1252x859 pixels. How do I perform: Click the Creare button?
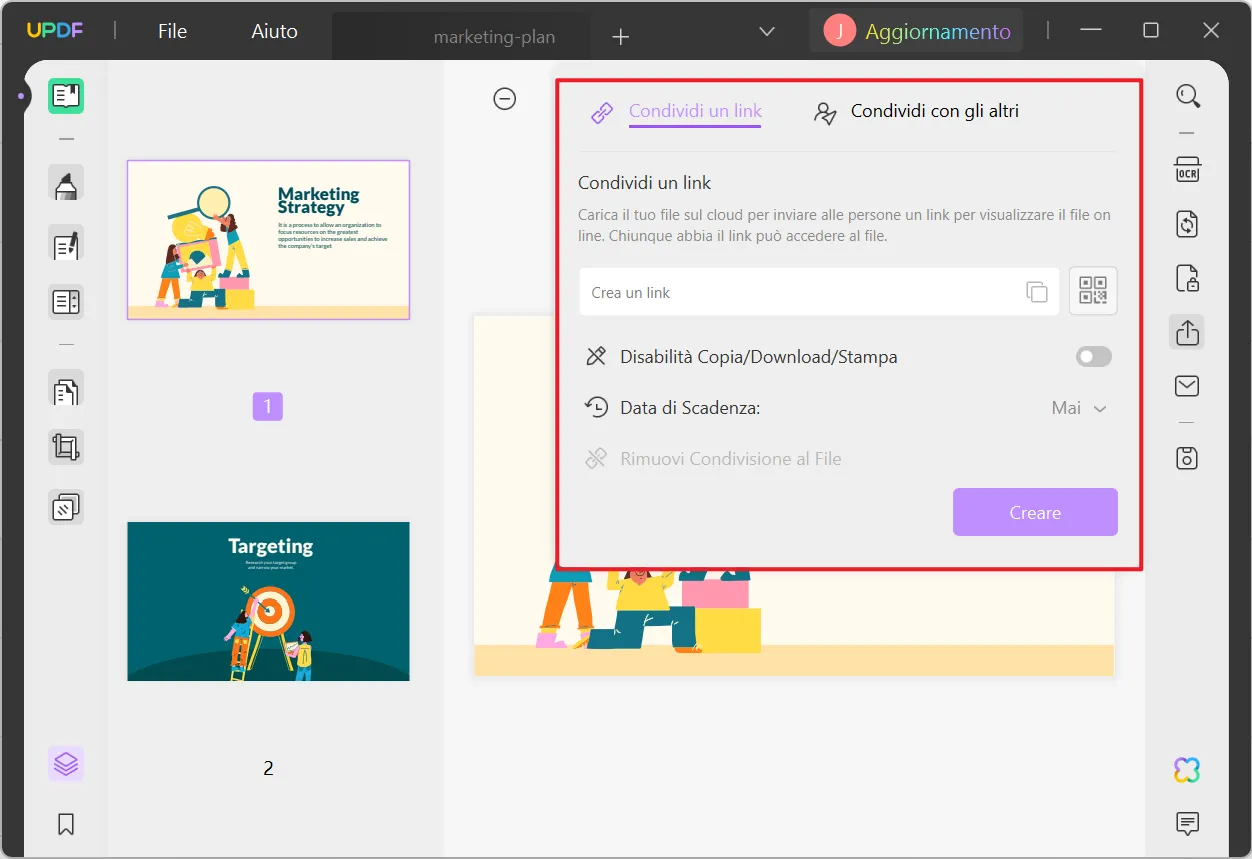[x=1035, y=512]
